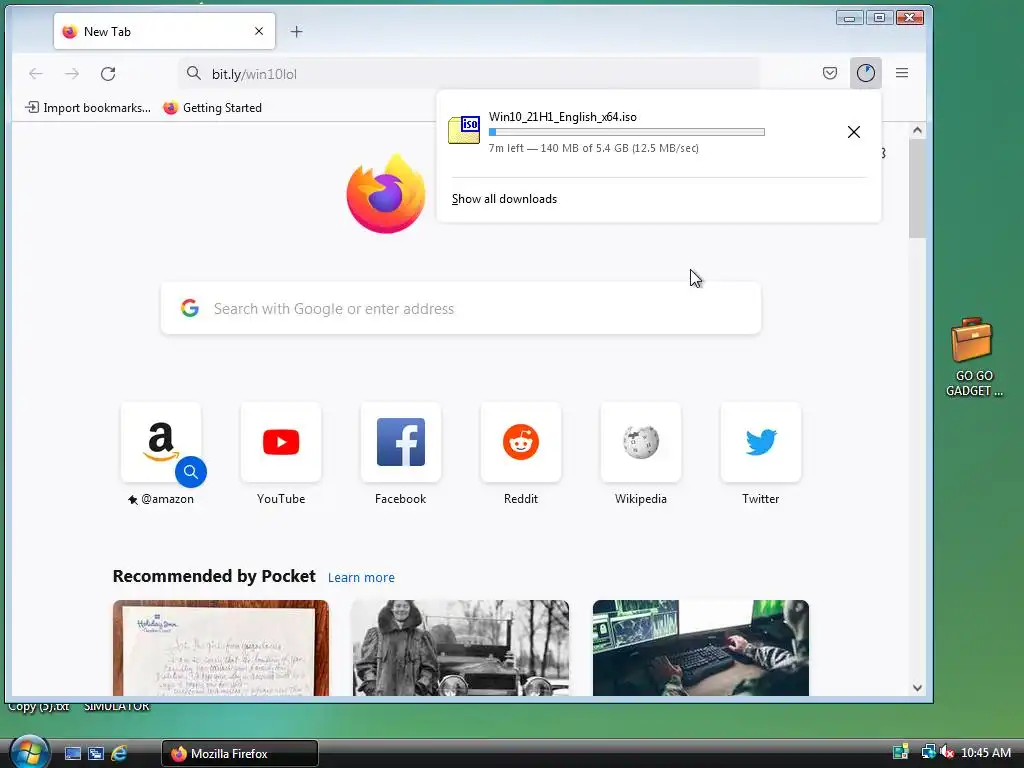Image resolution: width=1024 pixels, height=768 pixels.
Task: Open the vintage car photo Pocket story
Action: coord(460,648)
